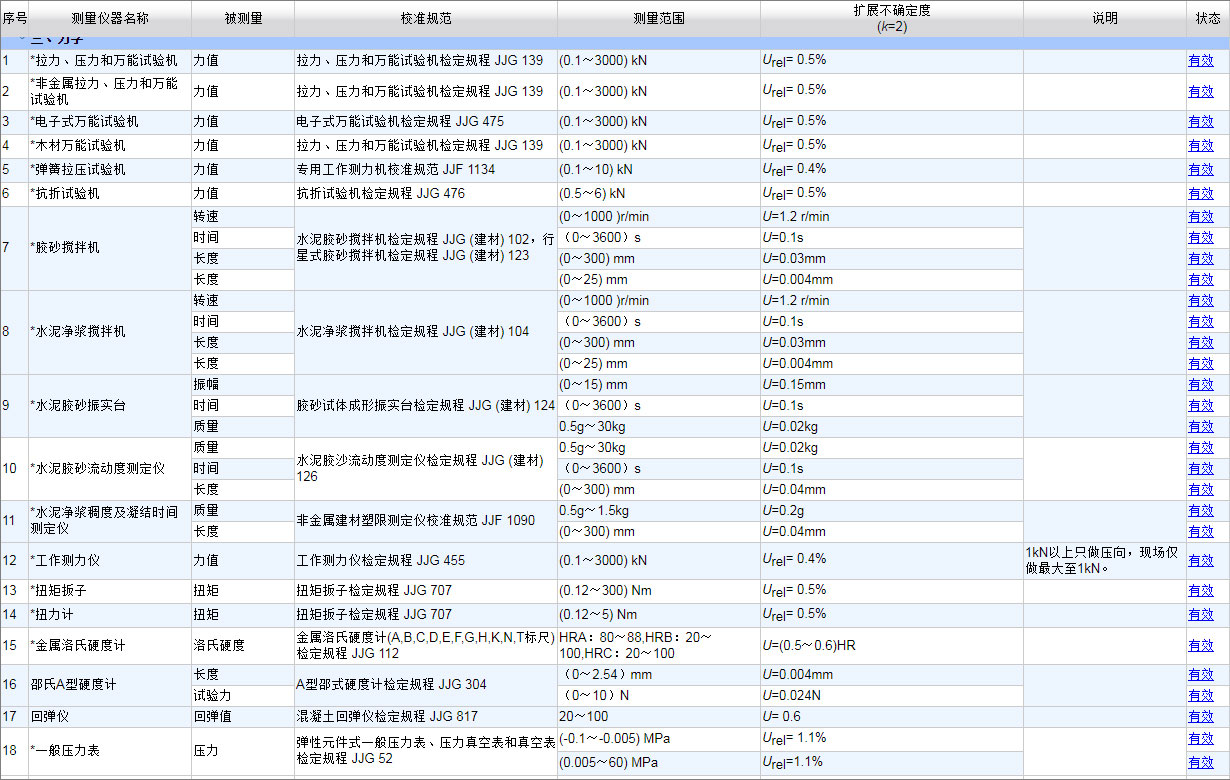Viewport: 1230px width, 780px height.
Task: Click the 回弹值 measurand cell
Action: [x=242, y=717]
